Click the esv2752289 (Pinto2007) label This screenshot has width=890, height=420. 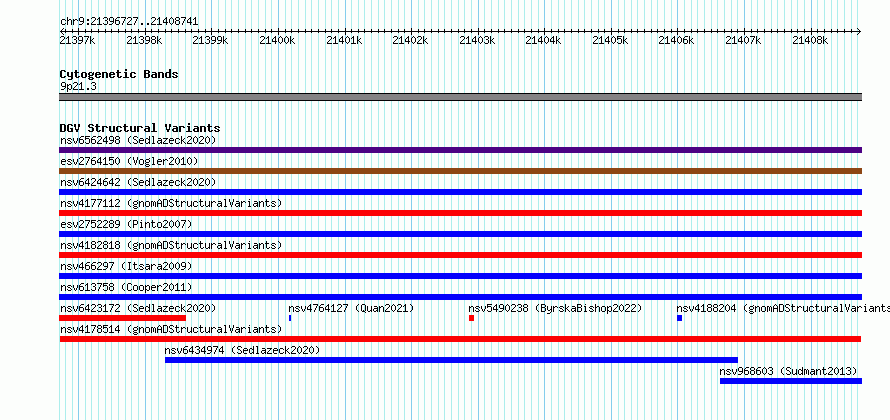[126, 224]
